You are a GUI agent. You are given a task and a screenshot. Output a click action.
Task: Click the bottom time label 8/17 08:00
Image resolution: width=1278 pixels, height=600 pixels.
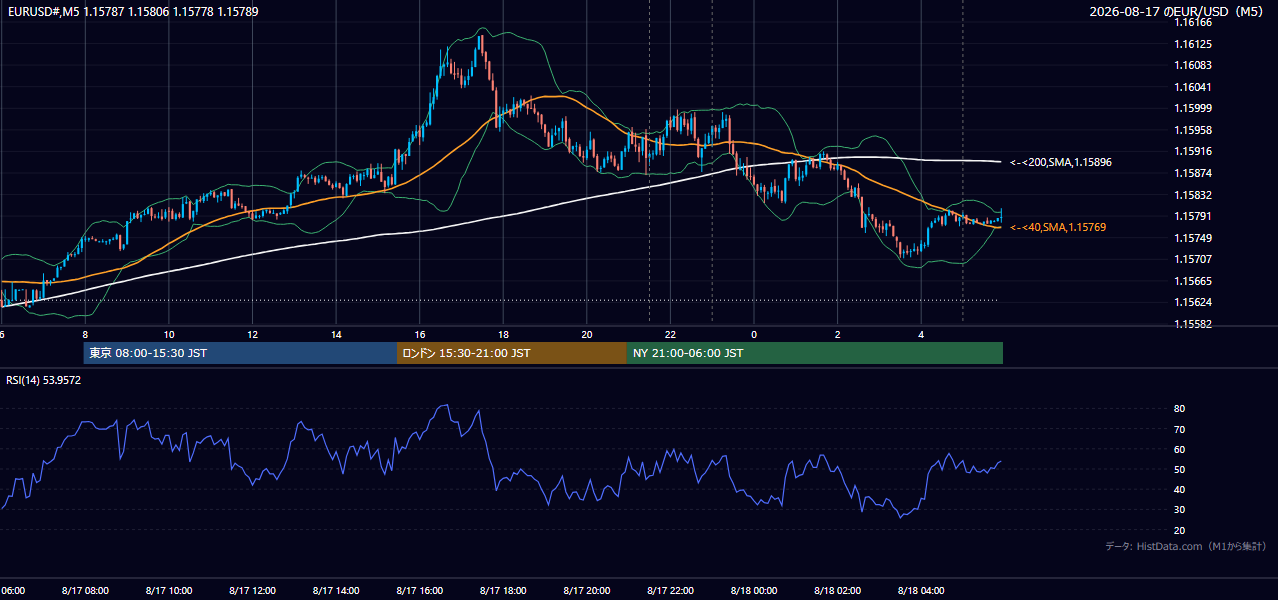(x=85, y=591)
